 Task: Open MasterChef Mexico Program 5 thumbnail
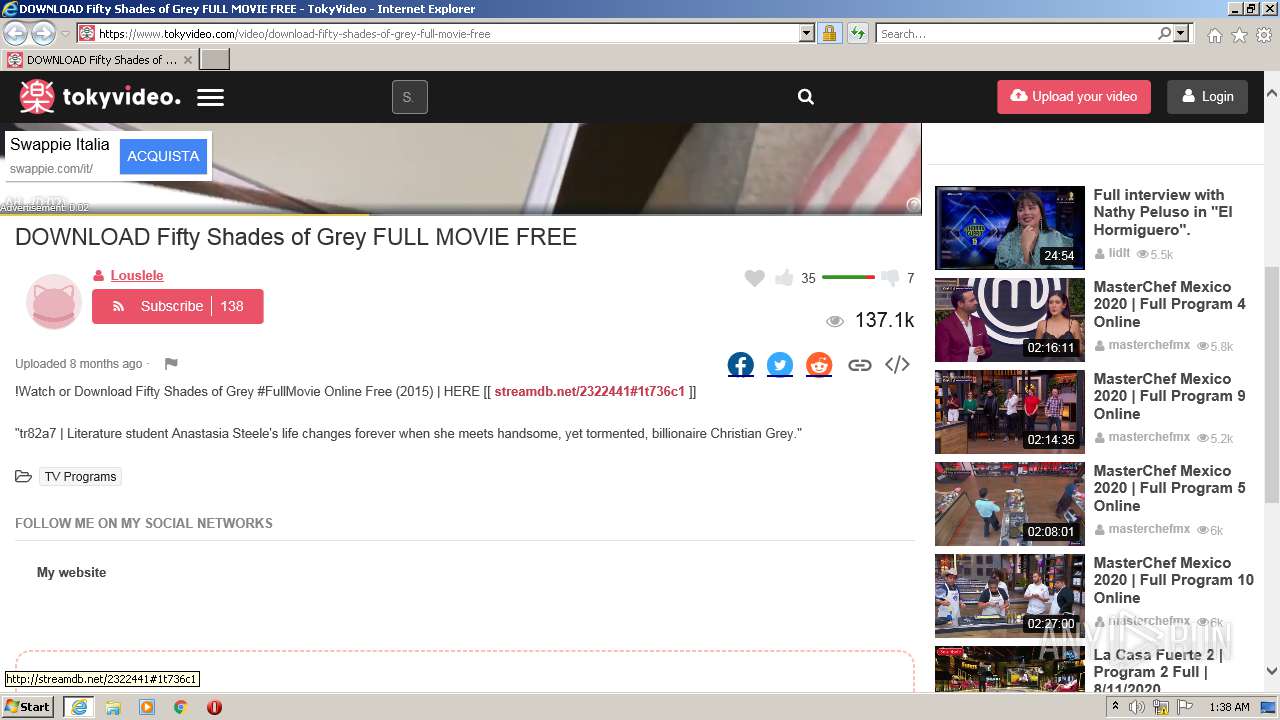[x=1009, y=504]
